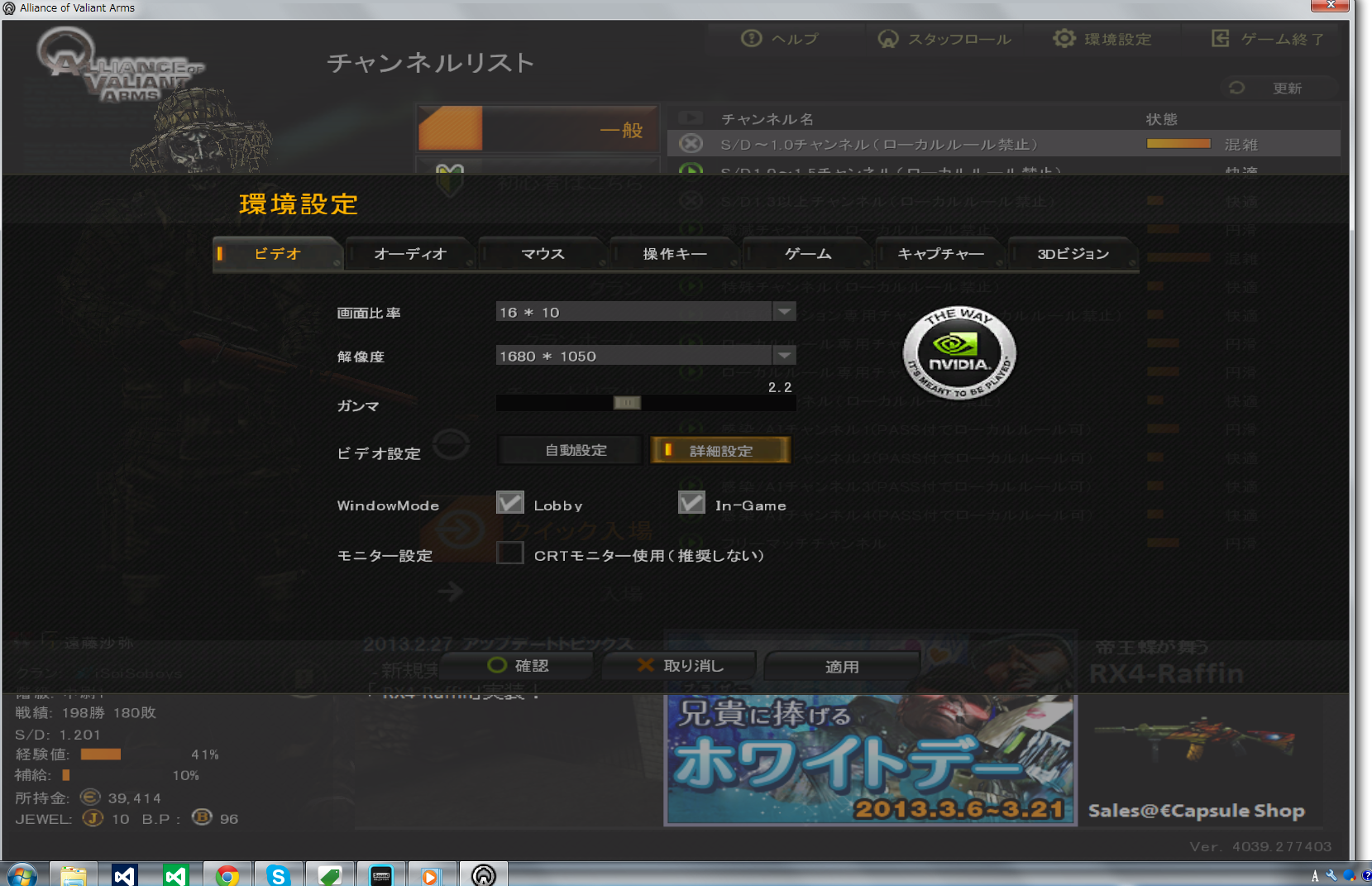
Task: Click the JEWEL J coin icon
Action: (x=93, y=818)
